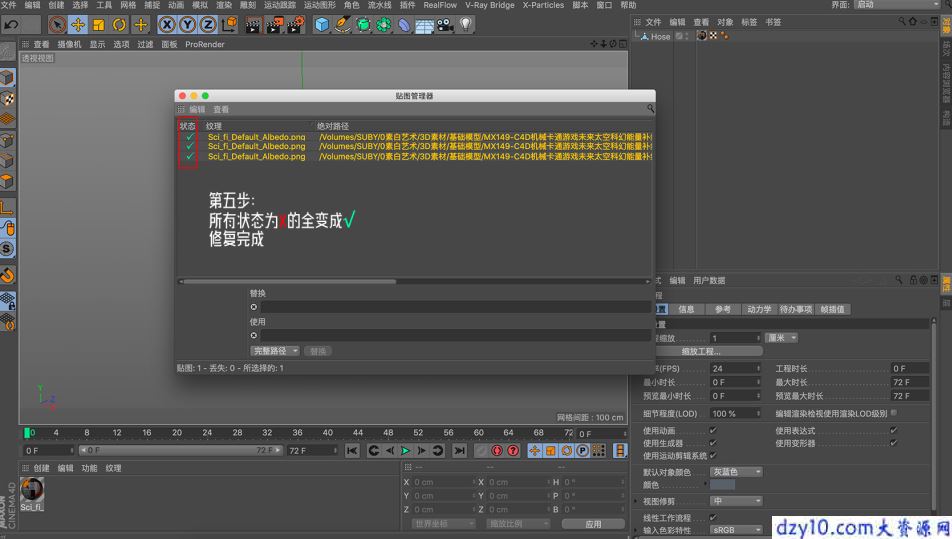Activate the Move tool in the toolbar

[78, 25]
